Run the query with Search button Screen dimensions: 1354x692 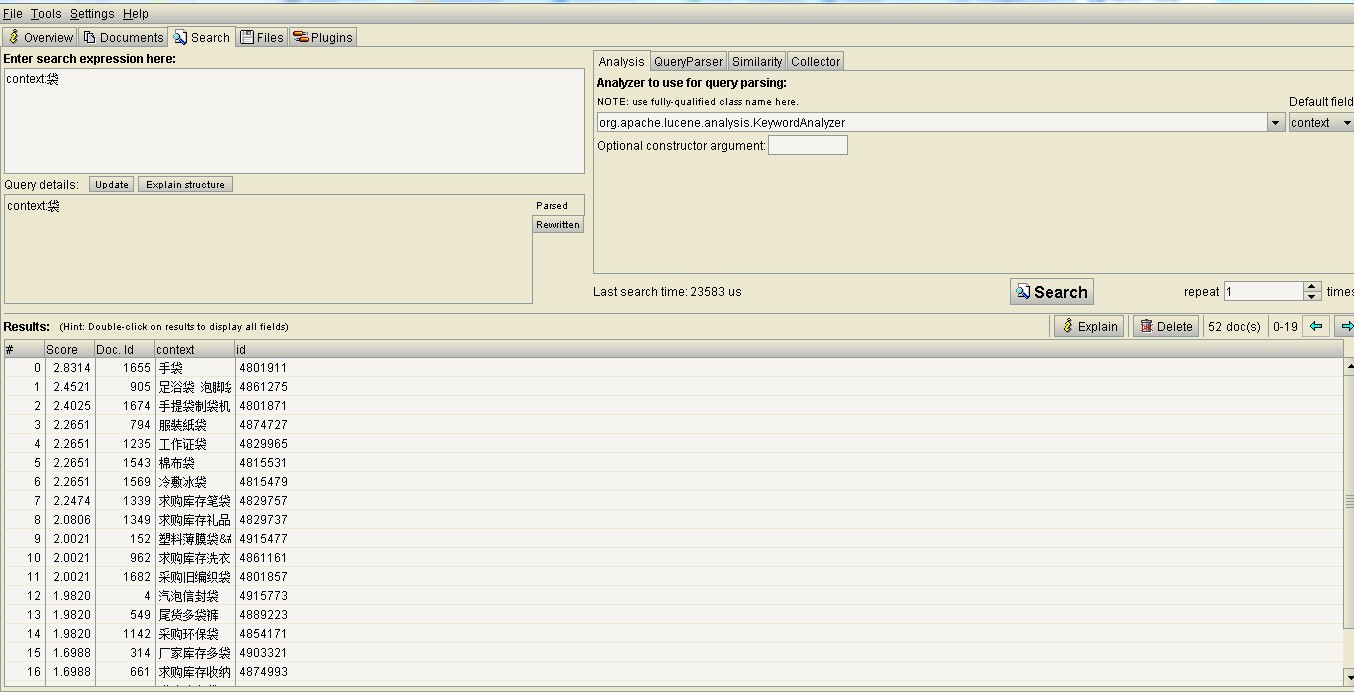1052,291
